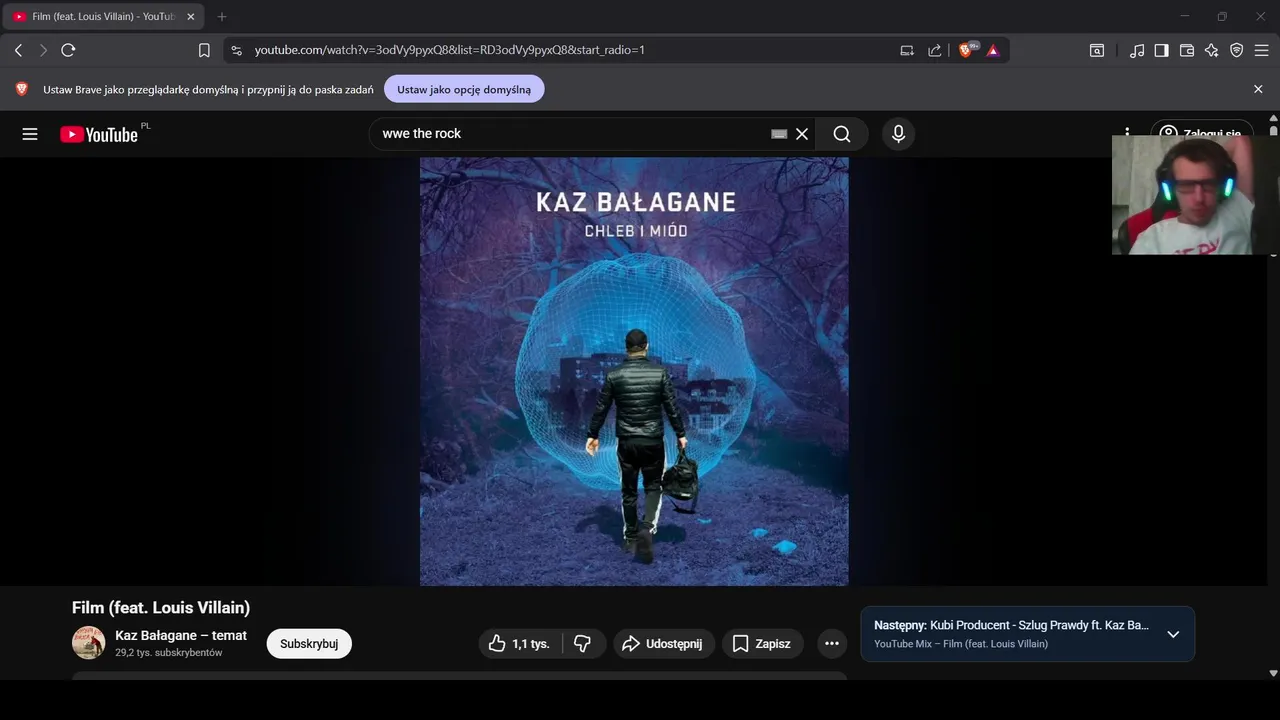1280x720 pixels.
Task: Open YouTube settings three-dot menu
Action: coord(1127,134)
